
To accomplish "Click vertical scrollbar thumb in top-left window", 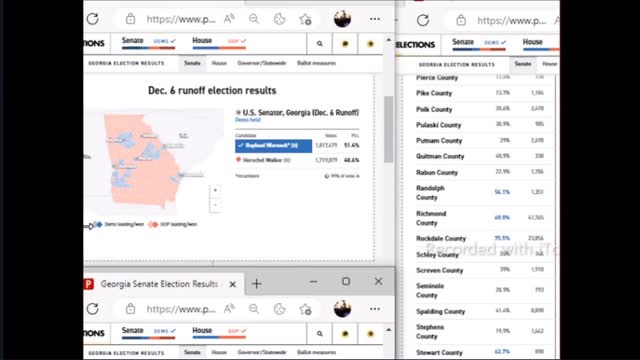I will point(388,129).
